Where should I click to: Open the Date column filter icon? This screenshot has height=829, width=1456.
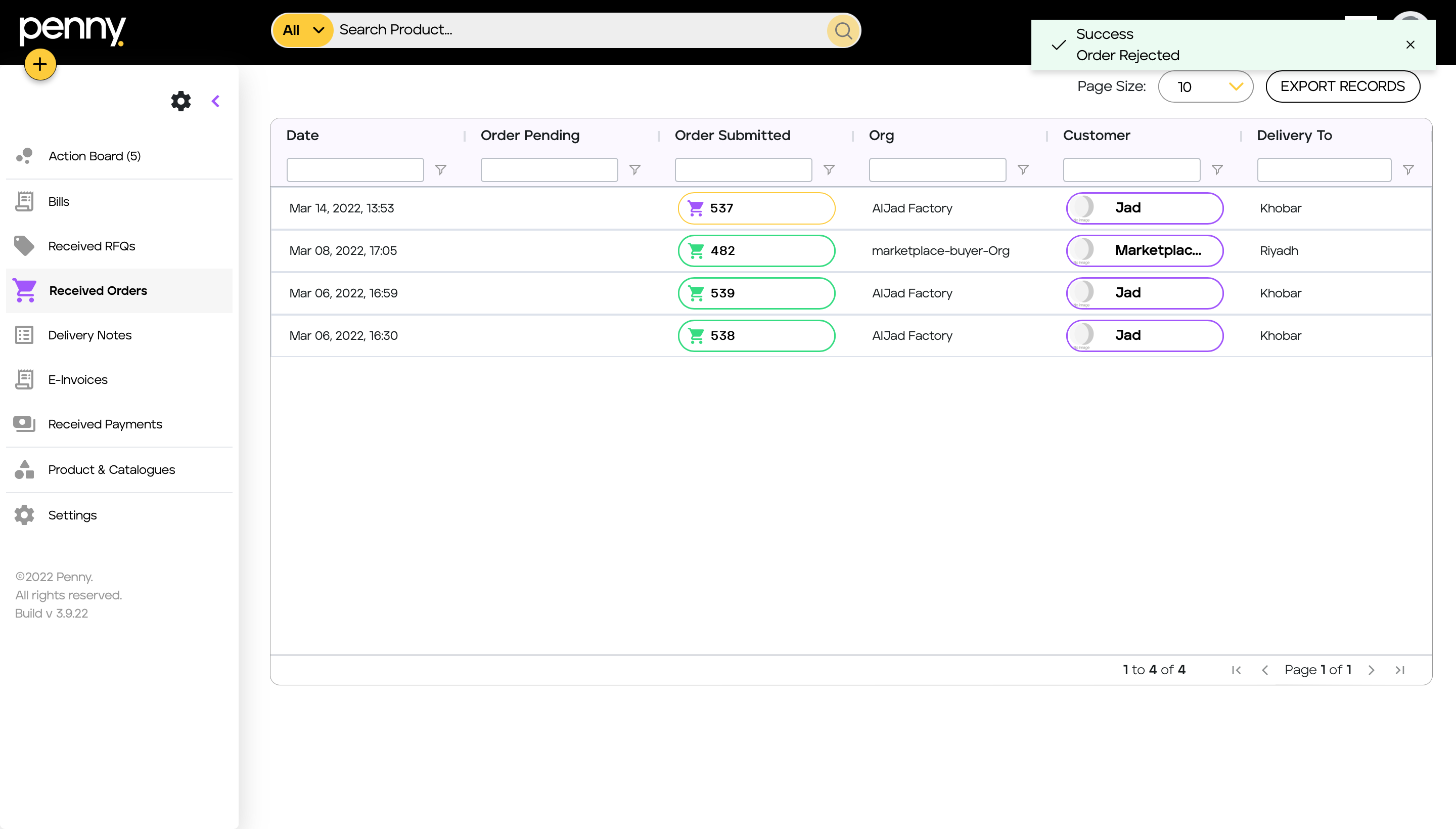click(441, 169)
